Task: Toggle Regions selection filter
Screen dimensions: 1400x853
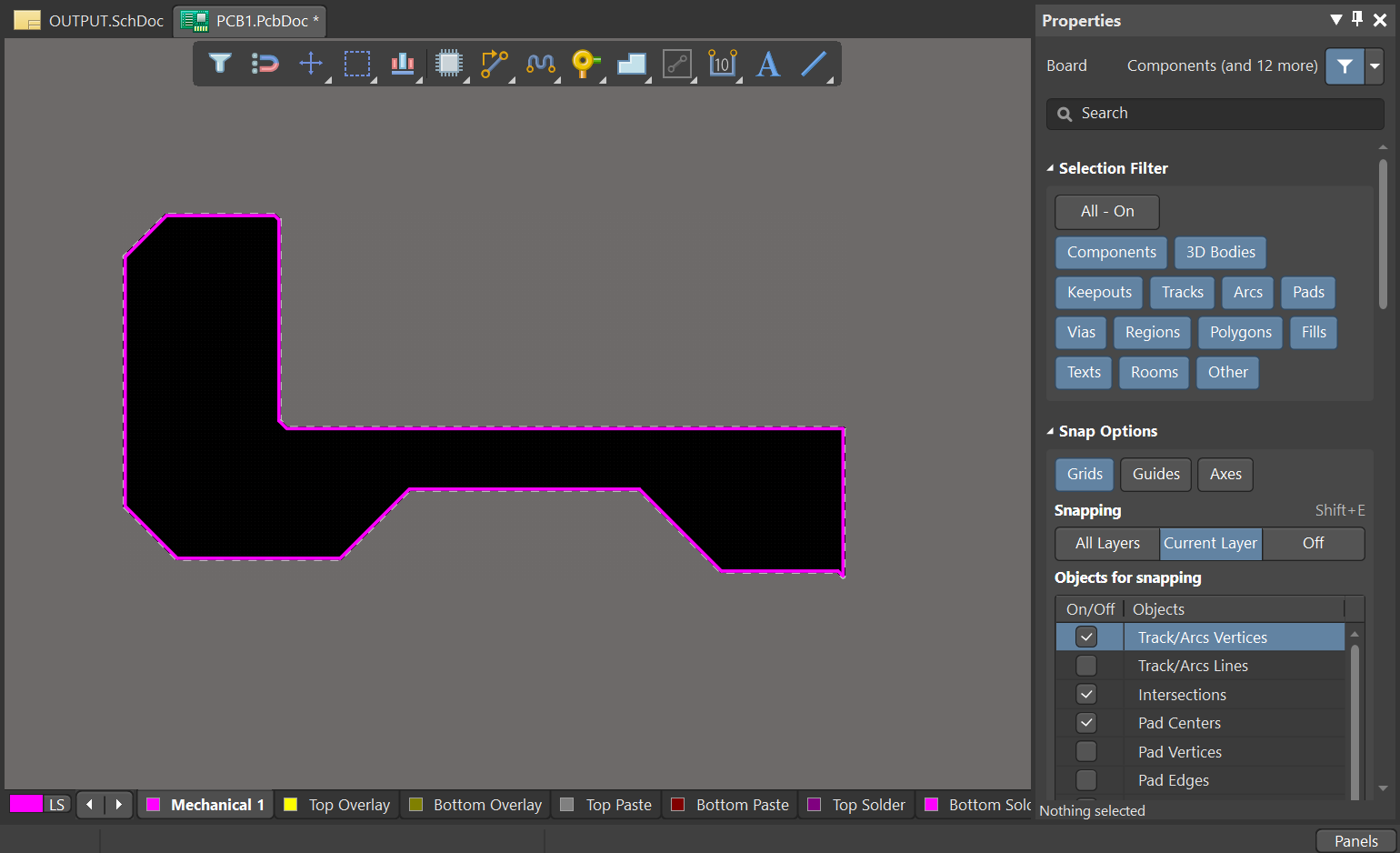Action: click(x=1153, y=333)
